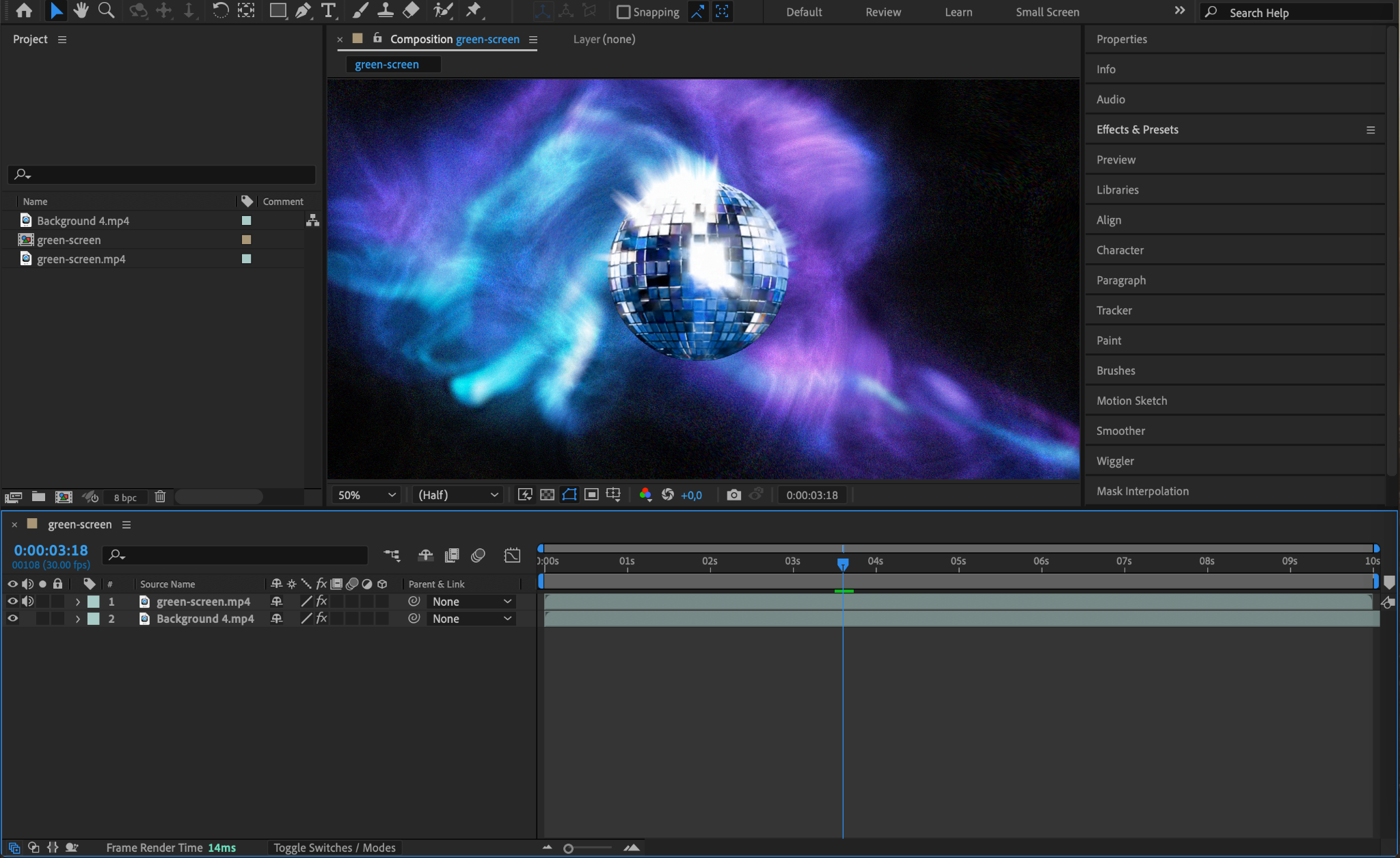Toggle transparency grid in viewer
Screen dimensions: 1400x858
click(x=547, y=495)
